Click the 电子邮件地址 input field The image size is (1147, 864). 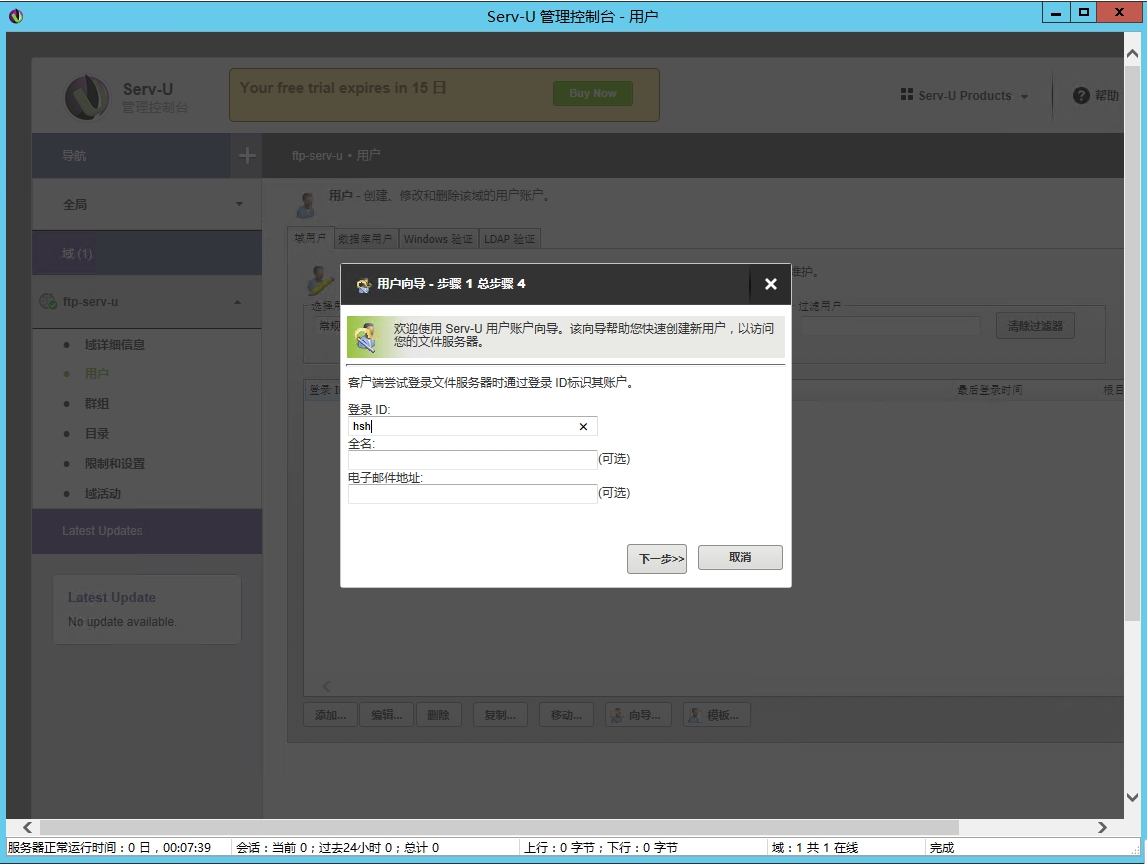[x=473, y=494]
